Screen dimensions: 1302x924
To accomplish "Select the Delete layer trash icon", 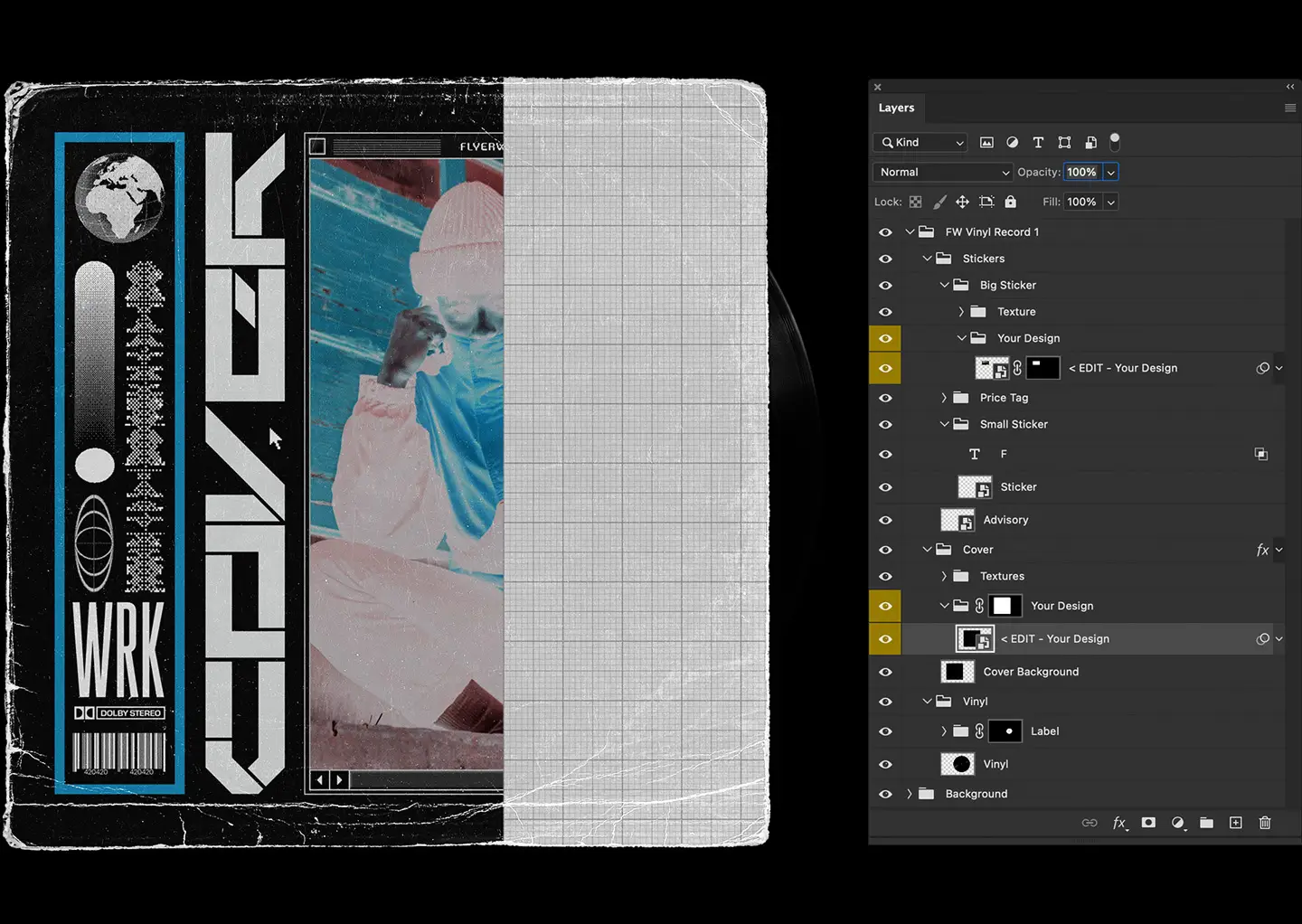I will pos(1265,823).
